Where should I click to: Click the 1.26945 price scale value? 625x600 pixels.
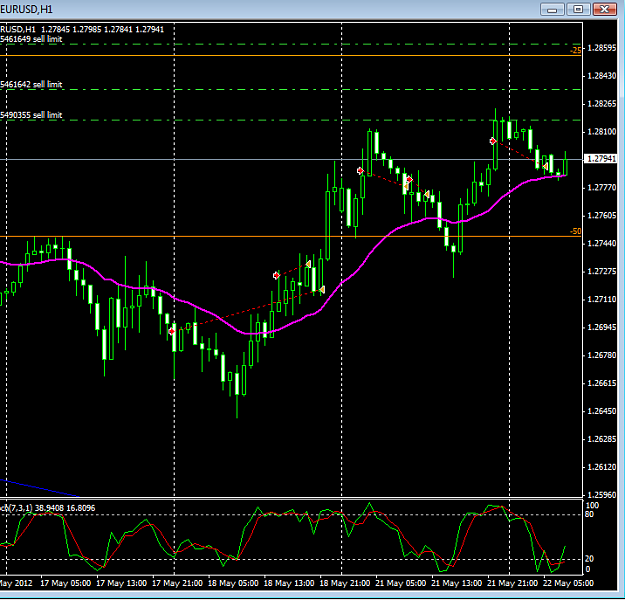(602, 327)
